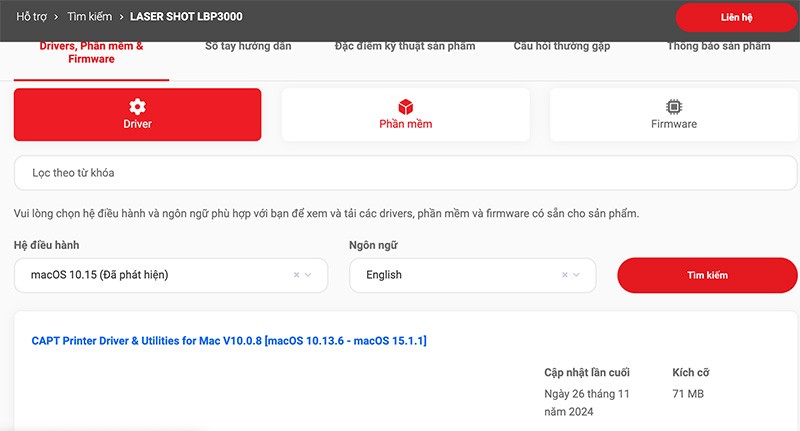
Task: Go to Câu hỏi thường gặp tab
Action: pyautogui.click(x=562, y=46)
